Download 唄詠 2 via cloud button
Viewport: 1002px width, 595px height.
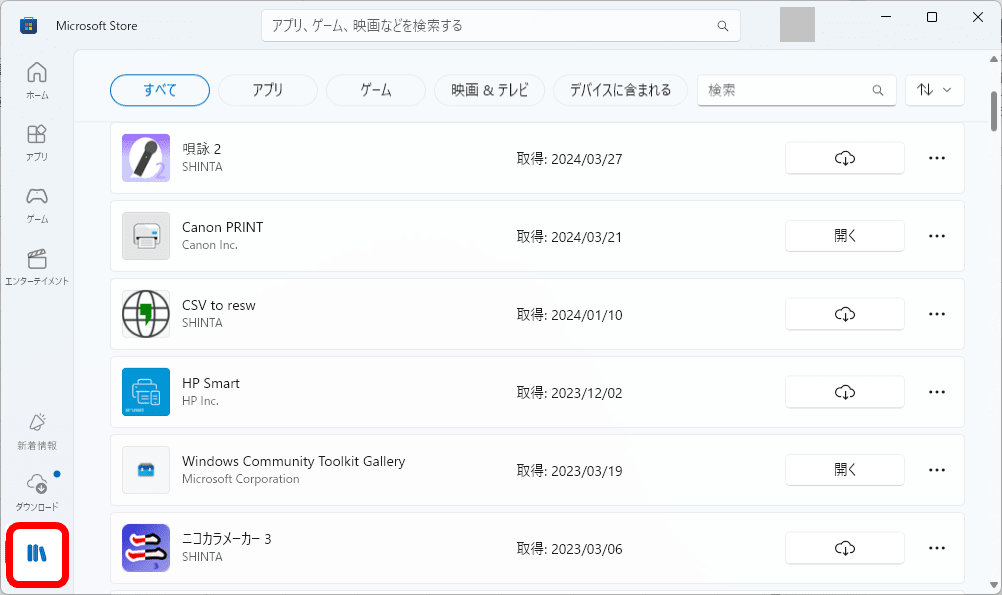click(x=845, y=158)
